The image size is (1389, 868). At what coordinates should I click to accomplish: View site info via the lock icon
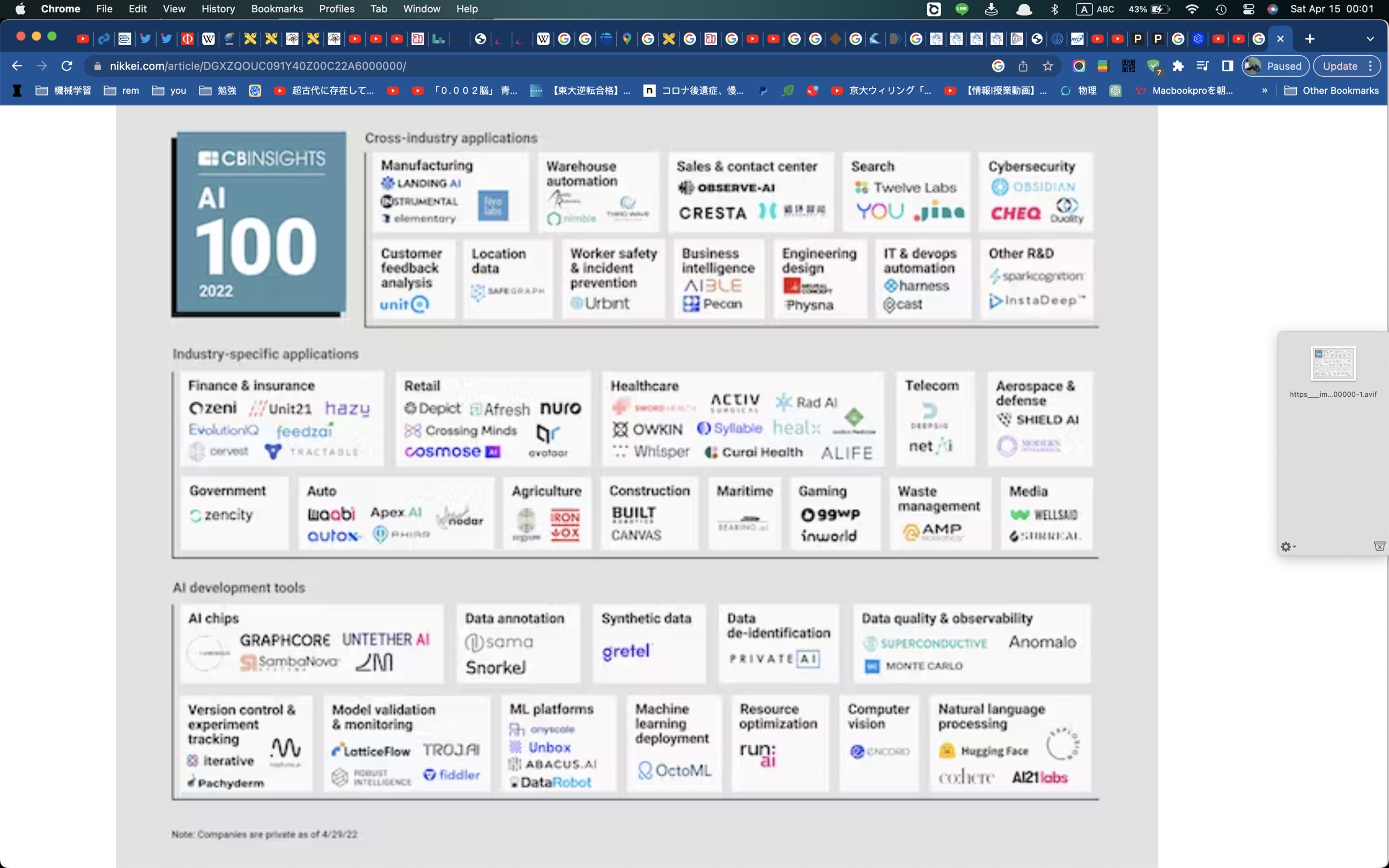click(98, 66)
